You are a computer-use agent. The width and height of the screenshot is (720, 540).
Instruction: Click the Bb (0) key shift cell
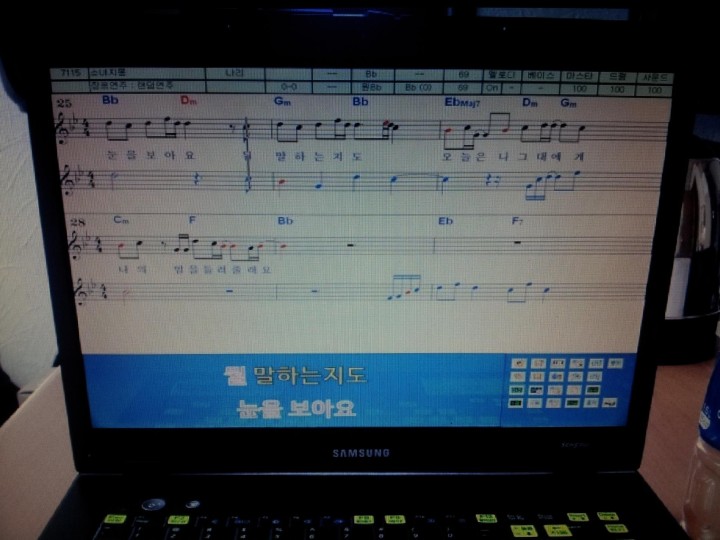[x=418, y=87]
